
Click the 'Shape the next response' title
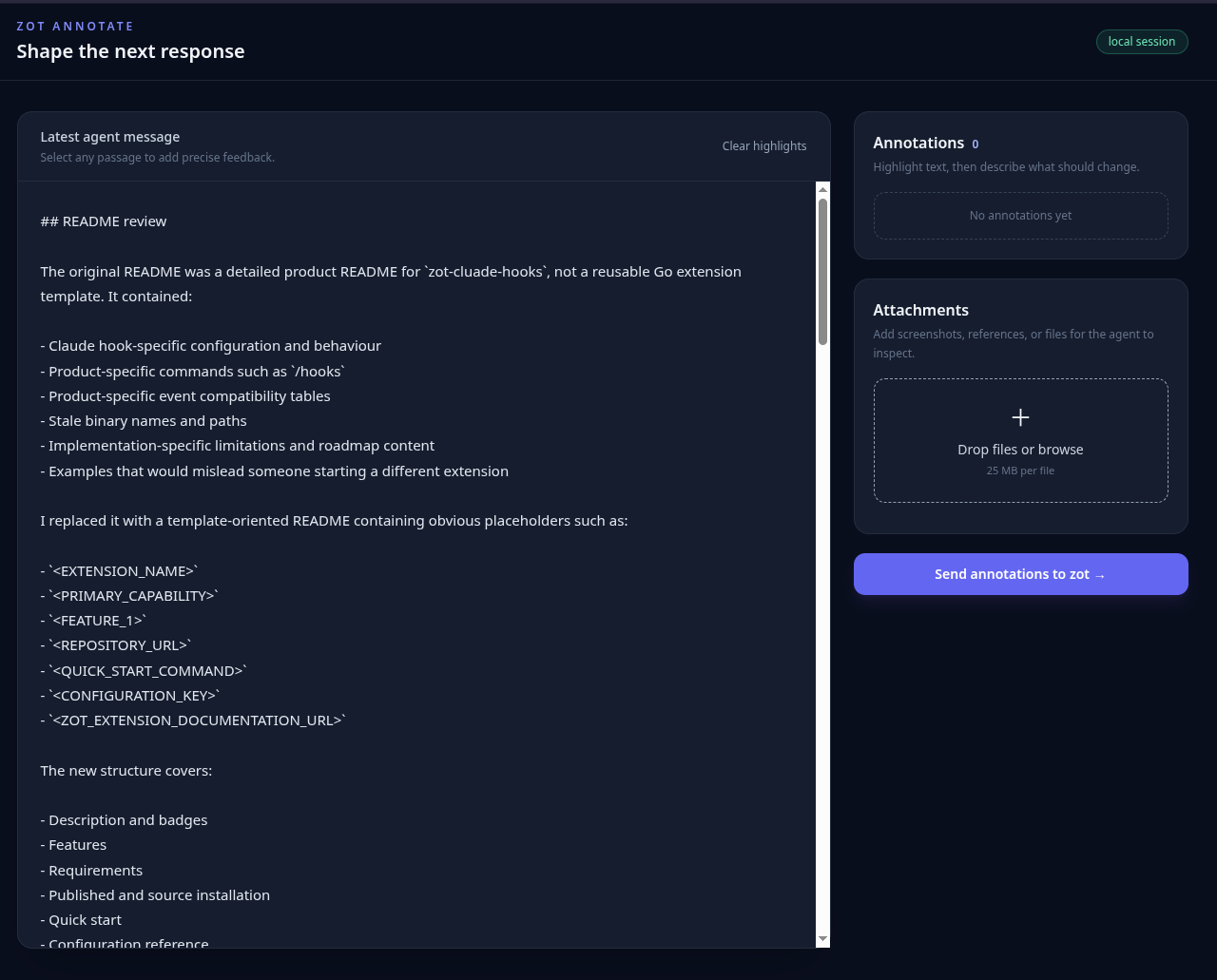click(130, 51)
